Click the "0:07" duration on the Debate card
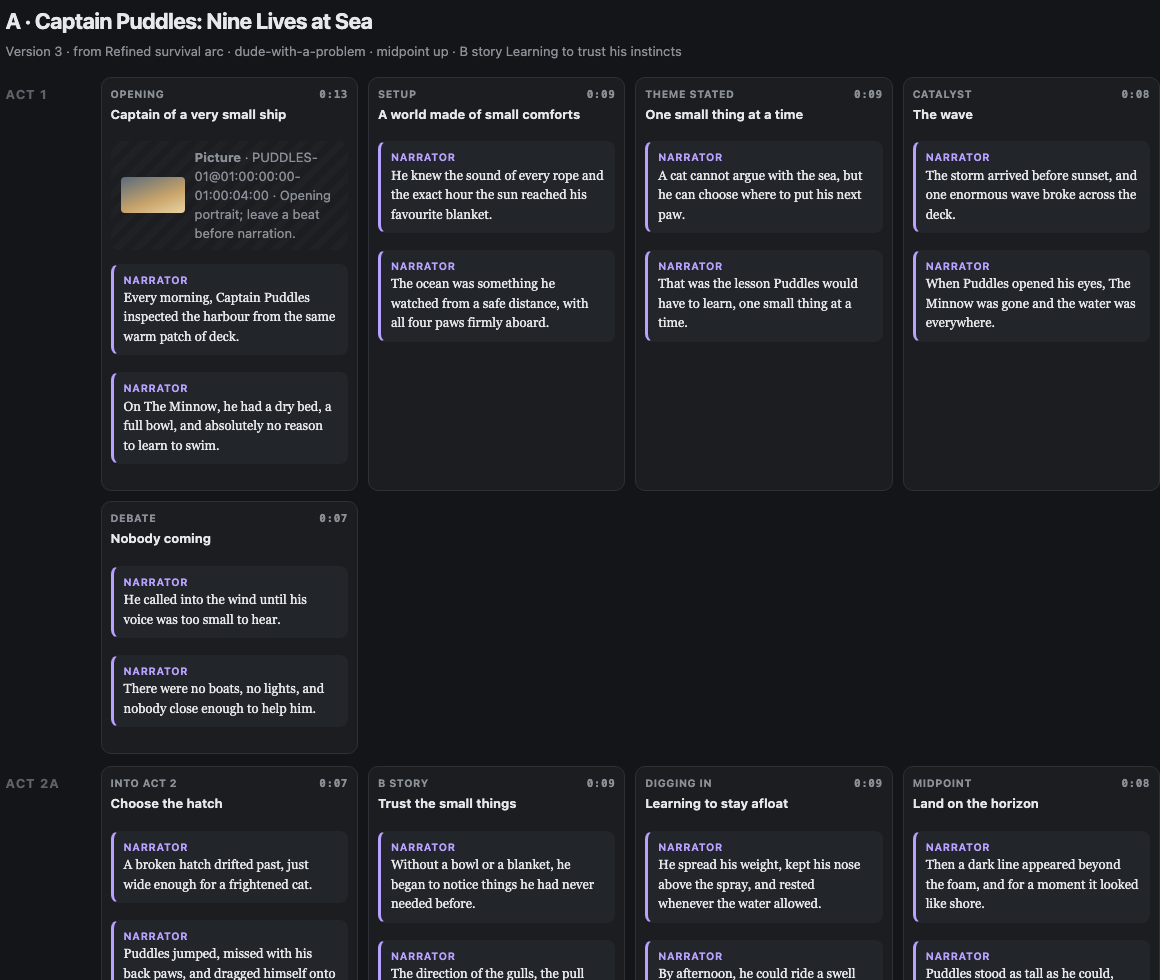The height and width of the screenshot is (980, 1160). pos(333,518)
